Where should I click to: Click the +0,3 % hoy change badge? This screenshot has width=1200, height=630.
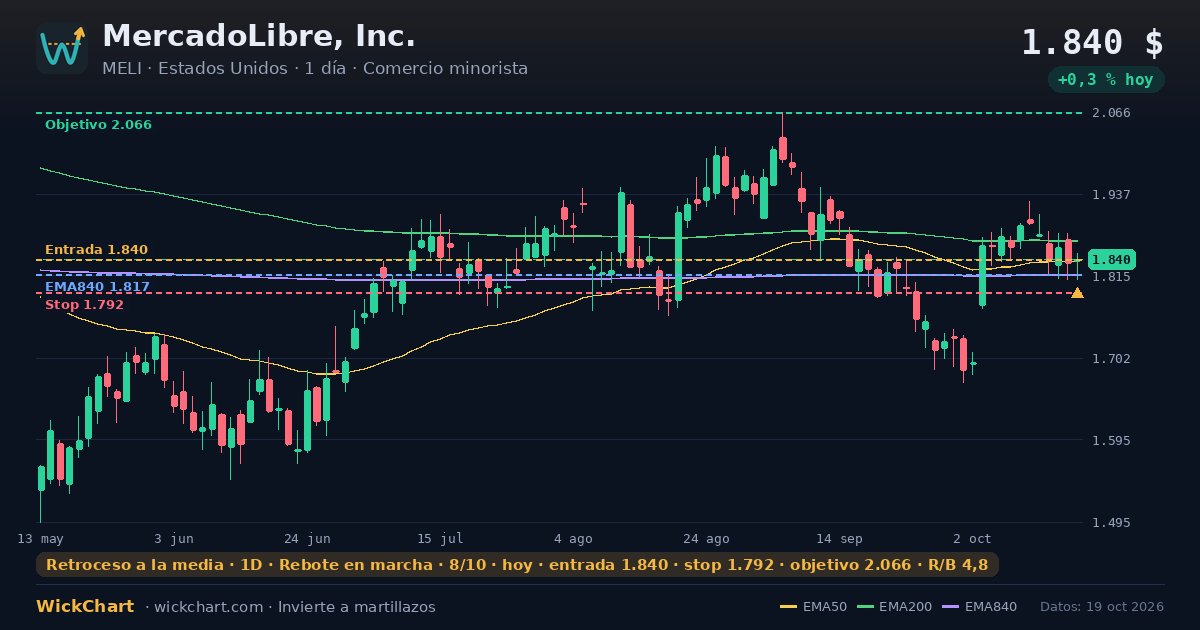point(1105,80)
